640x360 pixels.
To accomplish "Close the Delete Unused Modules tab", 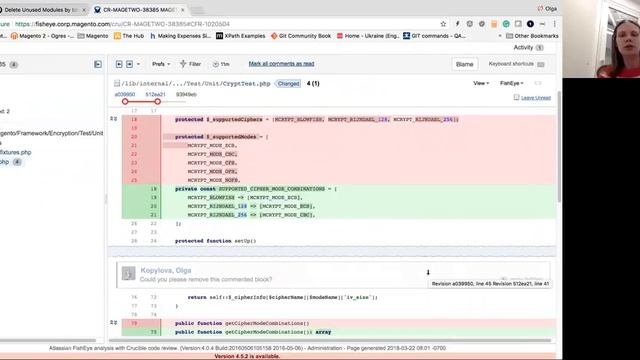I will 84,9.
